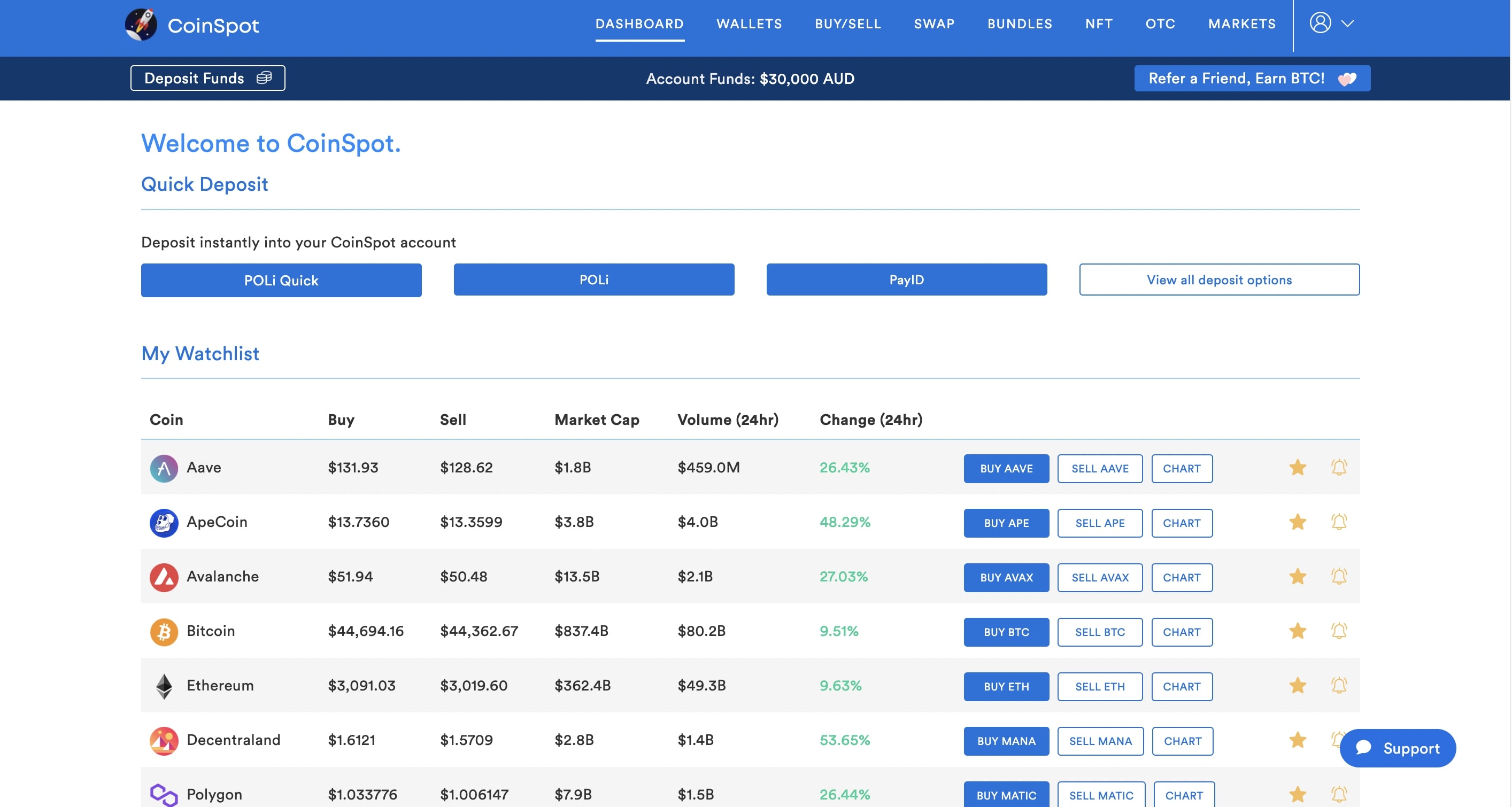Click the CoinSpot rocket logo
Image resolution: width=1512 pixels, height=807 pixels.
(141, 25)
